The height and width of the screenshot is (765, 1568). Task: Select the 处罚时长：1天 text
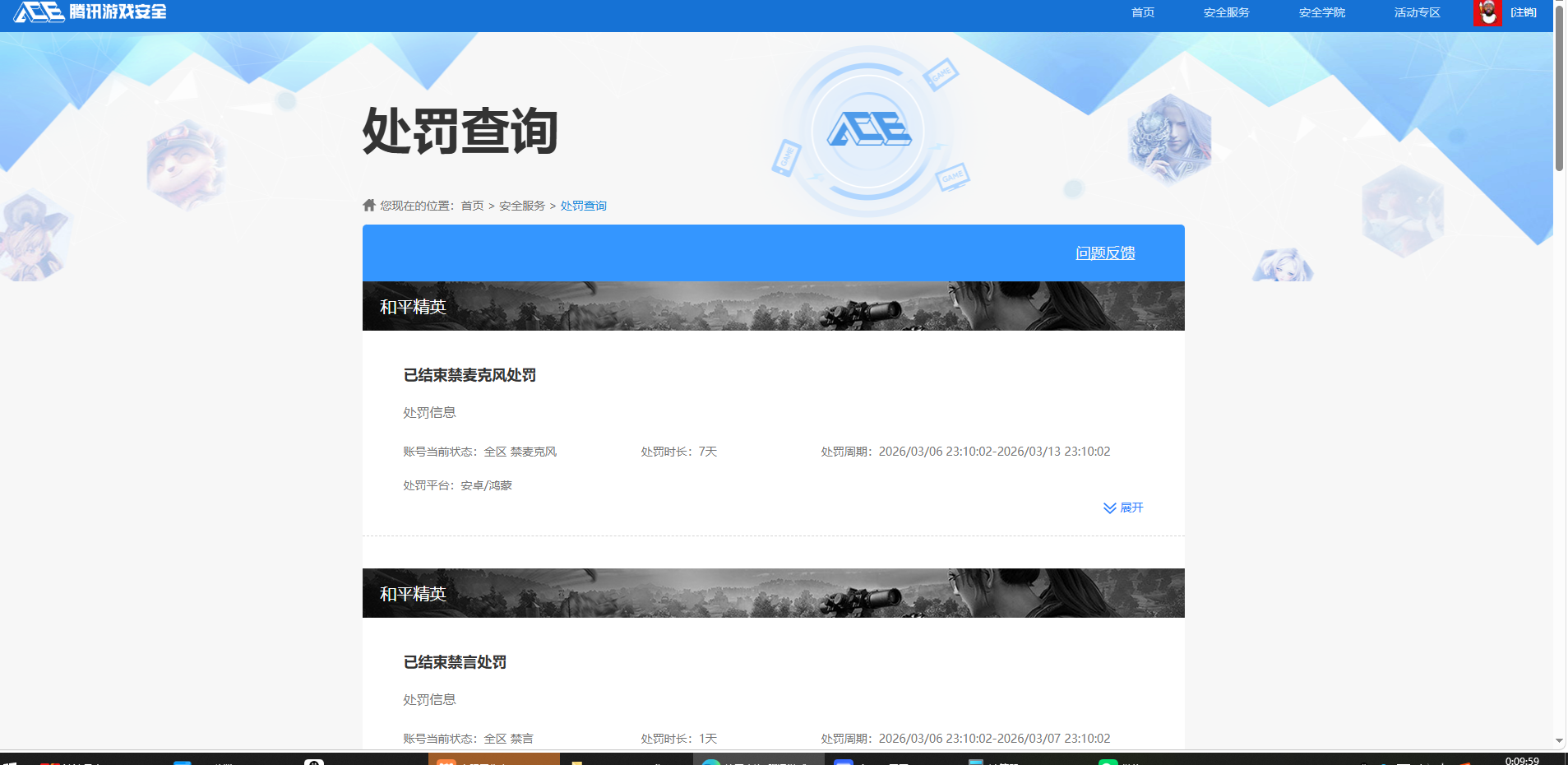pos(679,739)
